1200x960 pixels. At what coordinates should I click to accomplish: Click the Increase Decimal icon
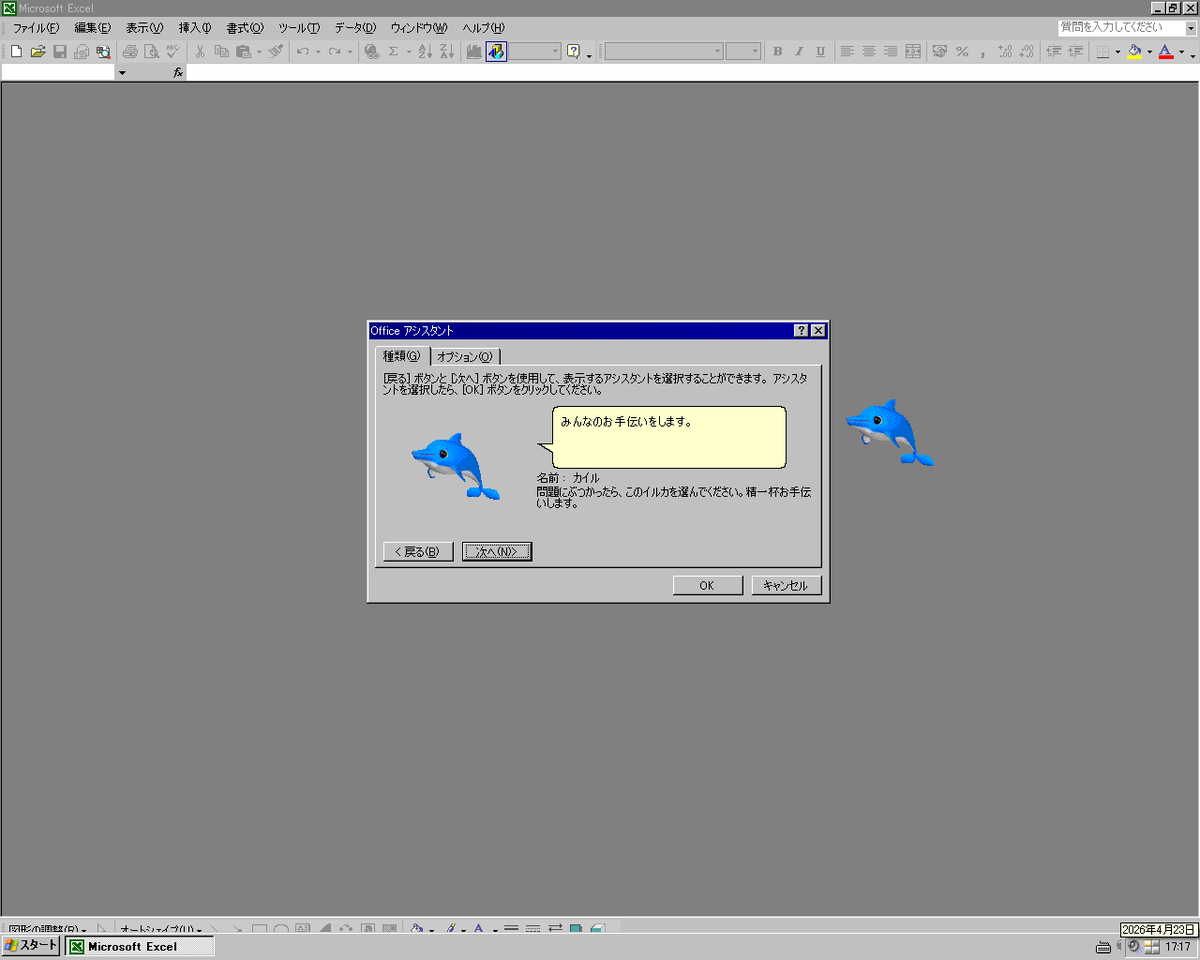(x=1006, y=51)
